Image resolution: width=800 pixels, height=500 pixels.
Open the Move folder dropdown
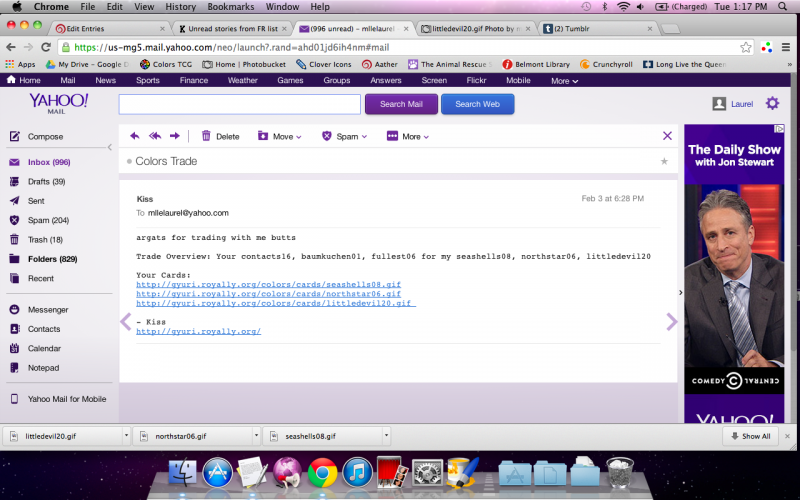(x=279, y=136)
